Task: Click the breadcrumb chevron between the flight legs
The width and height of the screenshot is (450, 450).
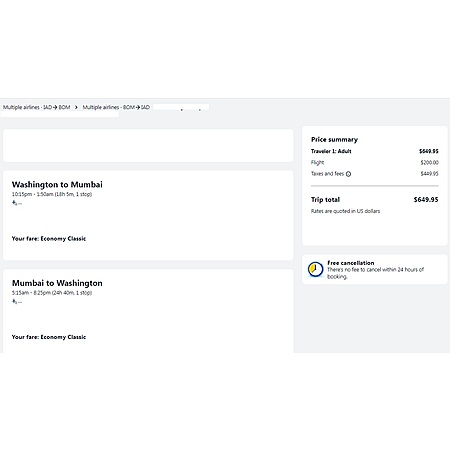Action: pyautogui.click(x=76, y=107)
